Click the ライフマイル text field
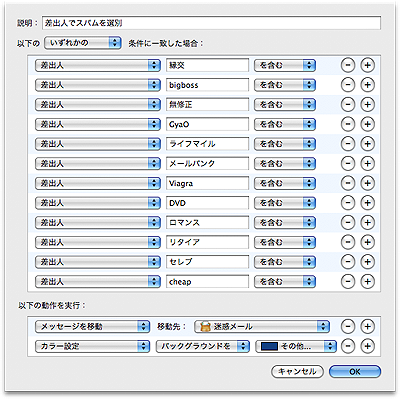The image size is (400, 399). (207, 144)
